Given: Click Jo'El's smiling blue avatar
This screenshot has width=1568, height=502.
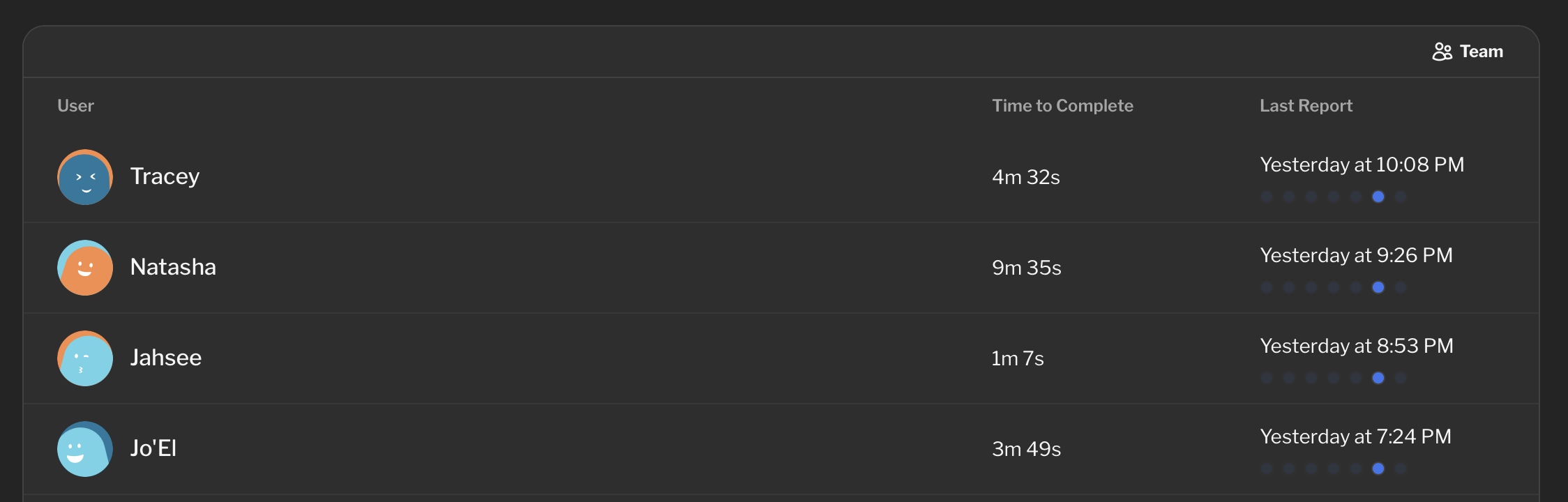Looking at the screenshot, I should click(x=85, y=449).
